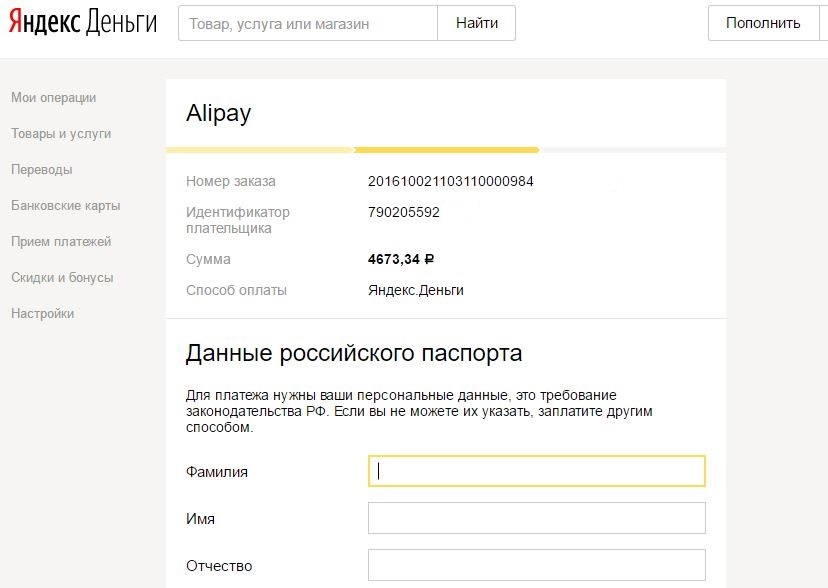Click the order number 20161002110311000984
828x588 pixels.
pyautogui.click(x=451, y=182)
